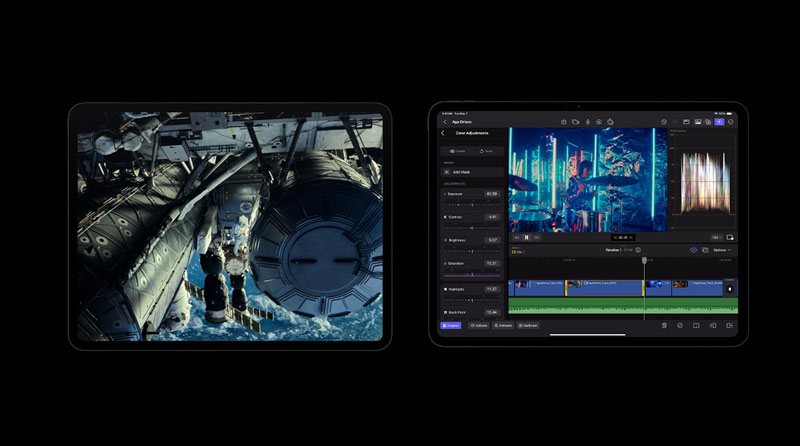
Task: Select the green audio track in timeline
Action: (x=623, y=306)
